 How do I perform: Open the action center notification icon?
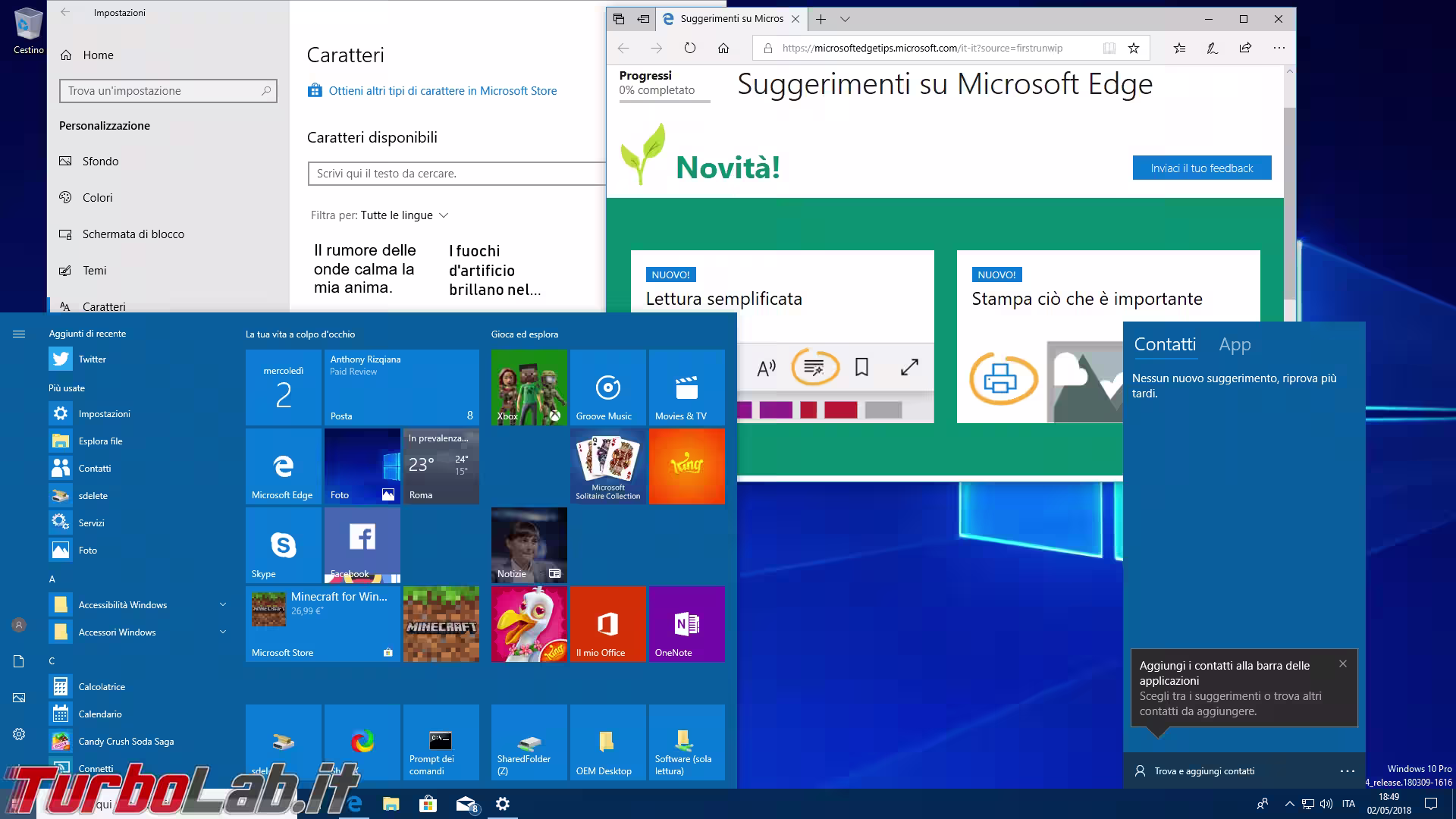click(x=1430, y=804)
